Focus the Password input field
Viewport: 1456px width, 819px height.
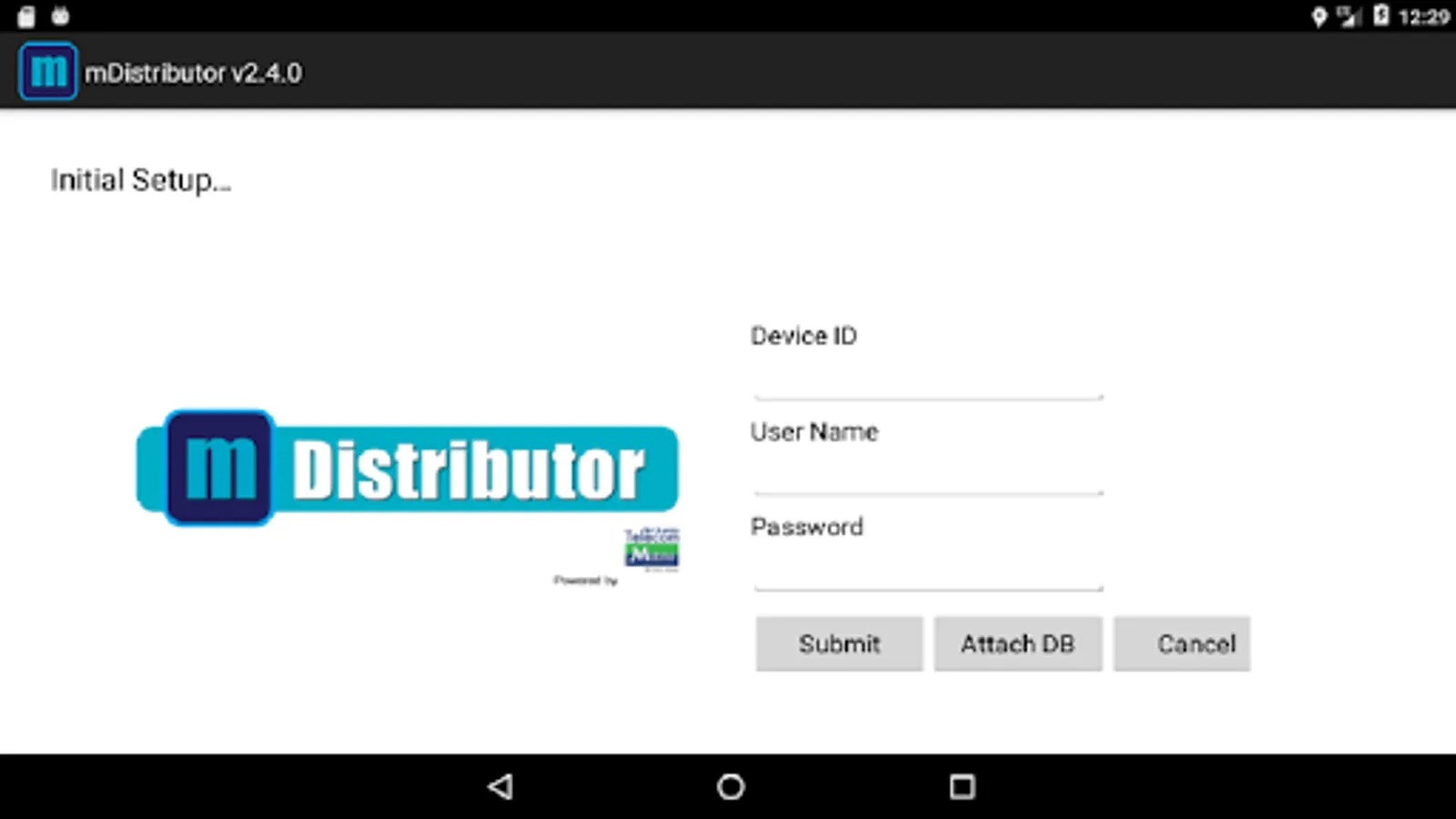click(928, 570)
